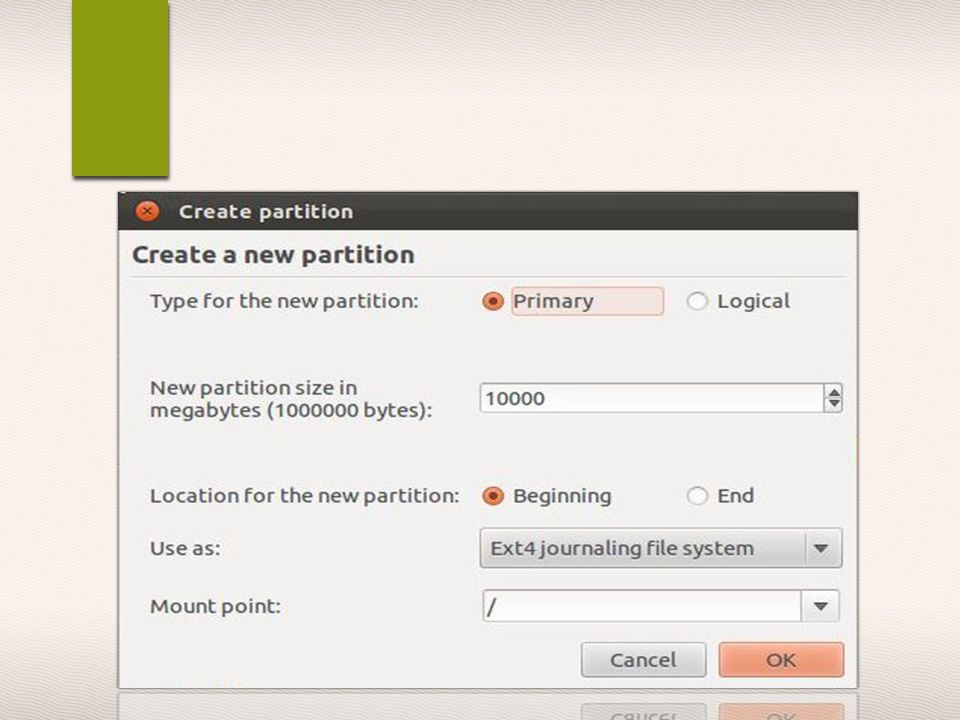Increase partition size with up arrow
960x720 pixels.
(833, 391)
